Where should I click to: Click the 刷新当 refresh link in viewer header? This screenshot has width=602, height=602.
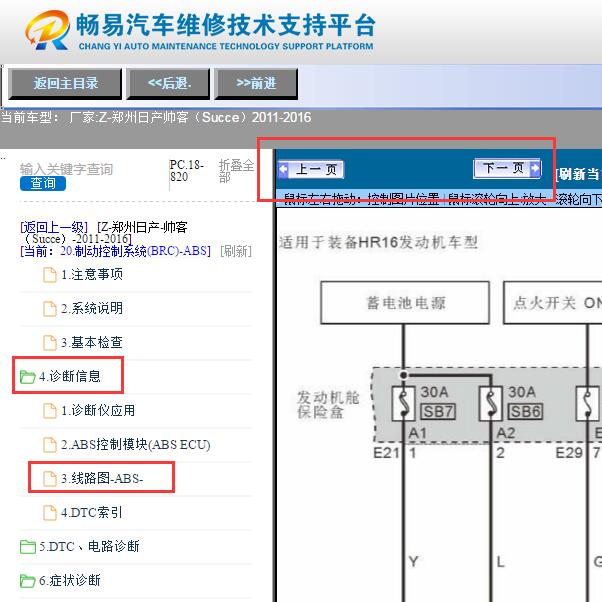point(578,174)
